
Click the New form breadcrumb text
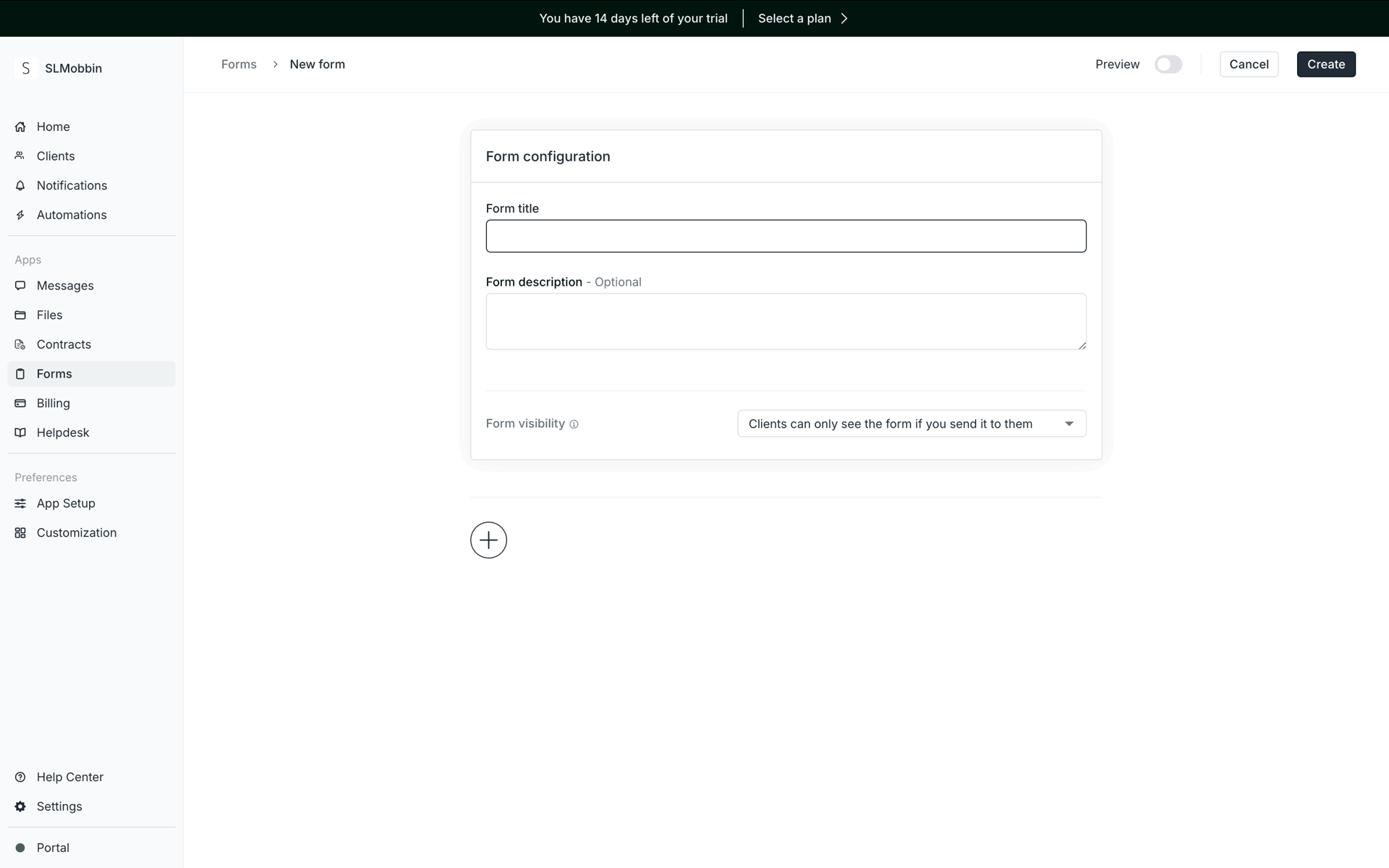coord(317,64)
